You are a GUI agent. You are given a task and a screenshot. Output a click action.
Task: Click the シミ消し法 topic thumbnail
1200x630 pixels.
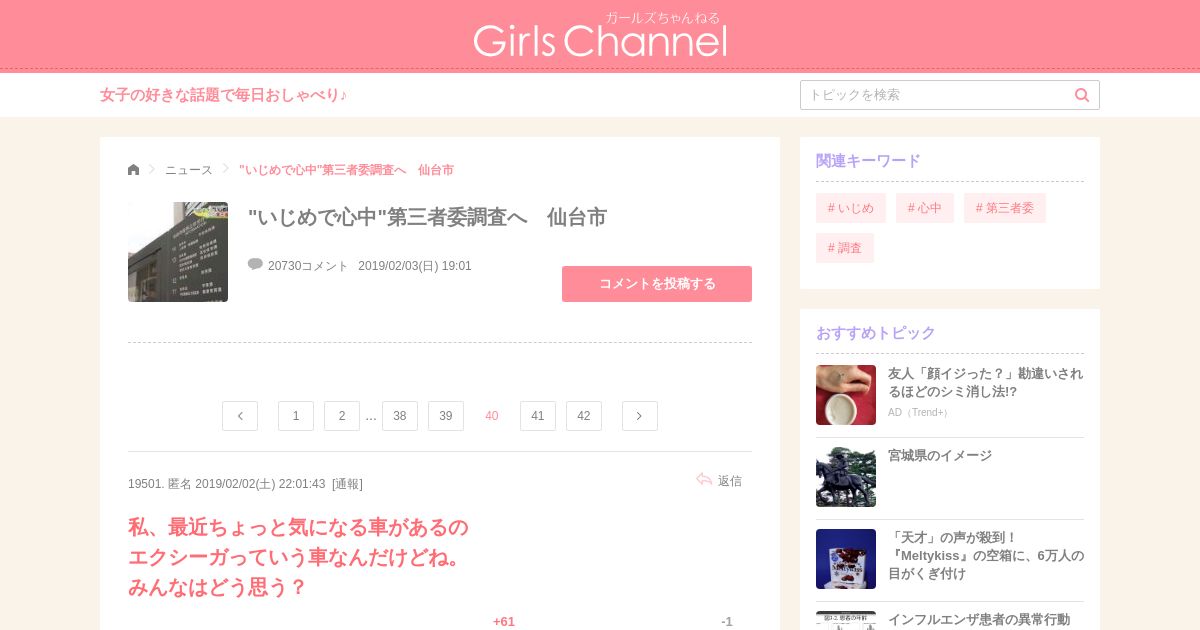(x=846, y=395)
